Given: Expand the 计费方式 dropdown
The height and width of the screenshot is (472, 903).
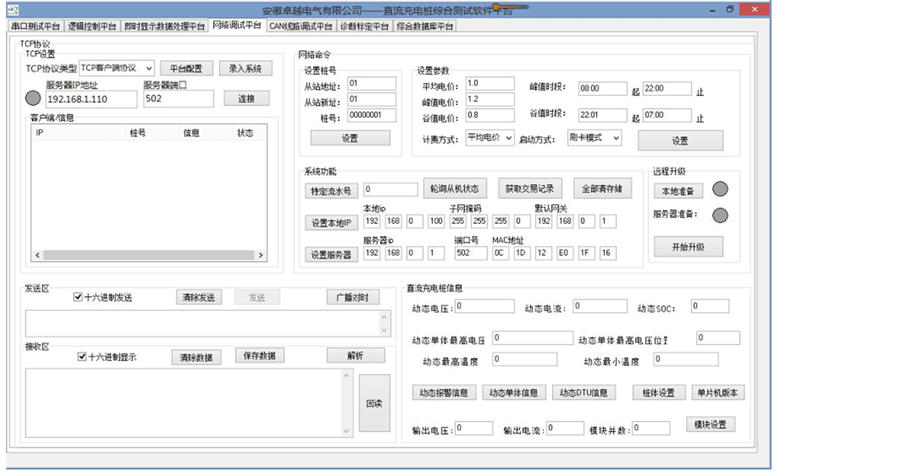Looking at the screenshot, I should [490, 137].
